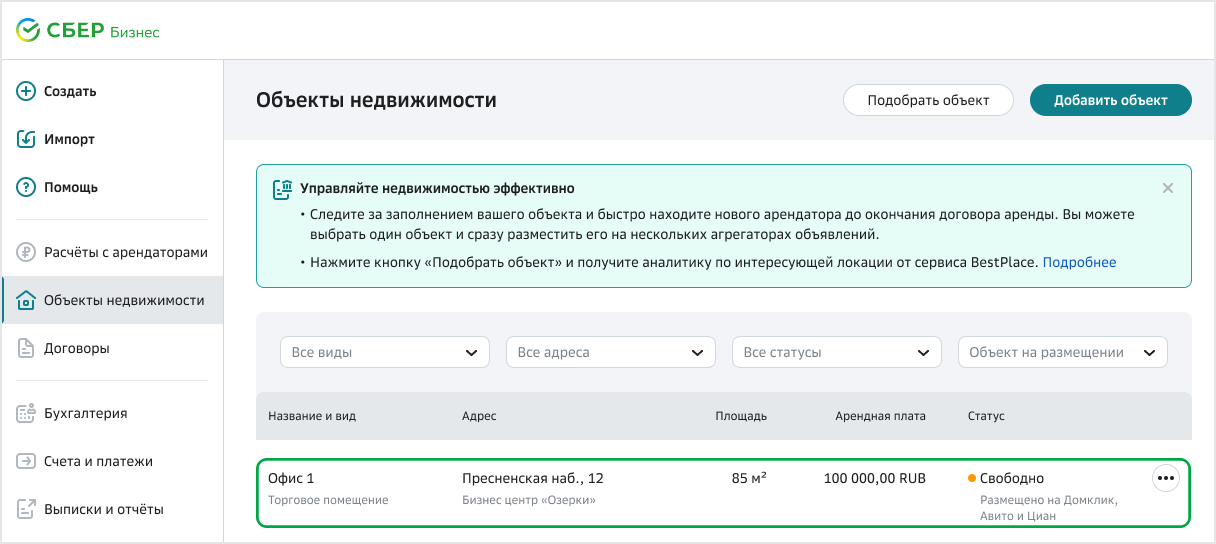Viewport: 1216px width, 544px height.
Task: Click the Помощь question mark icon
Action: 27,187
